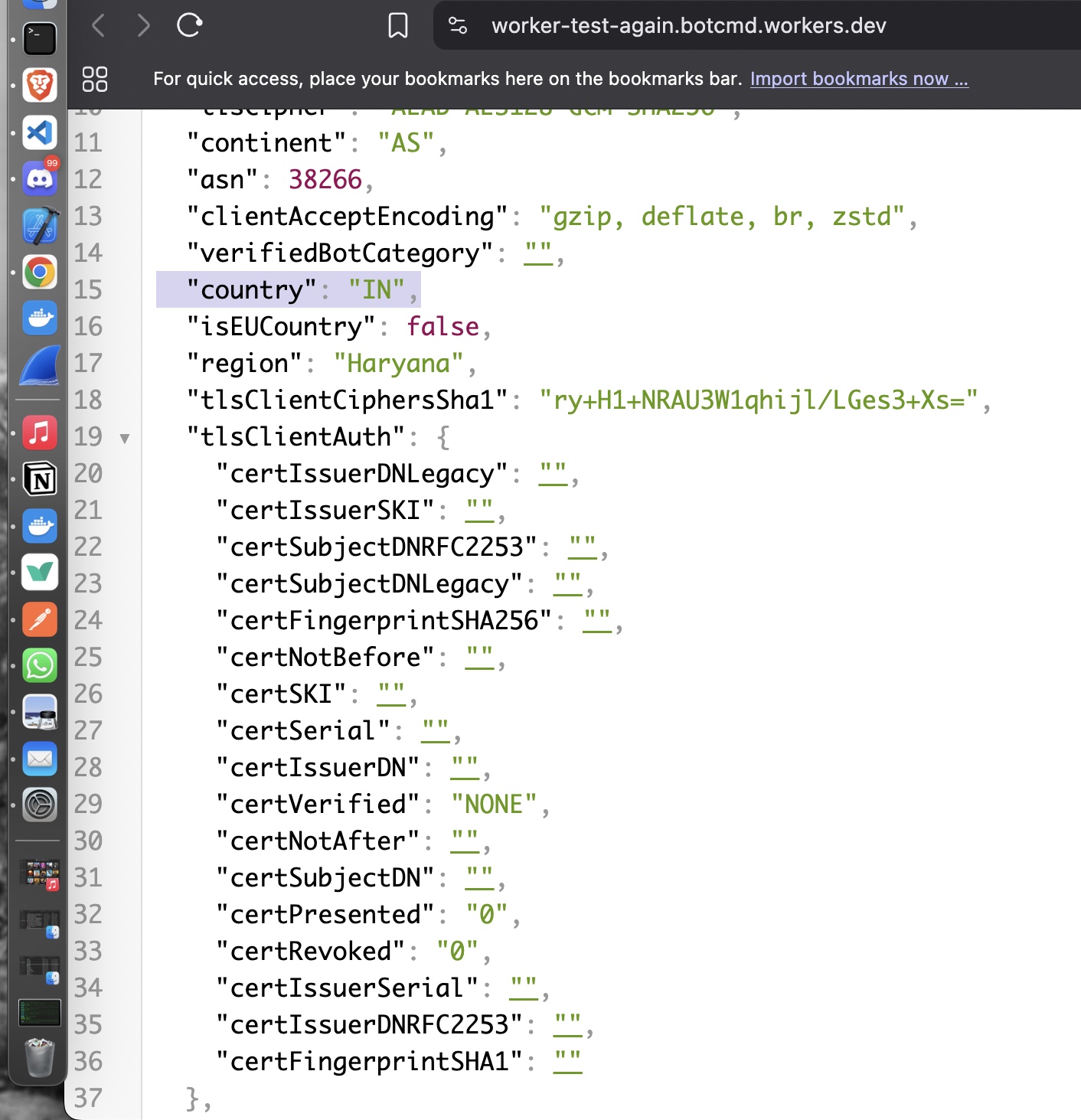Click the "certPresented" key
The height and width of the screenshot is (1120, 1081).
click(325, 915)
